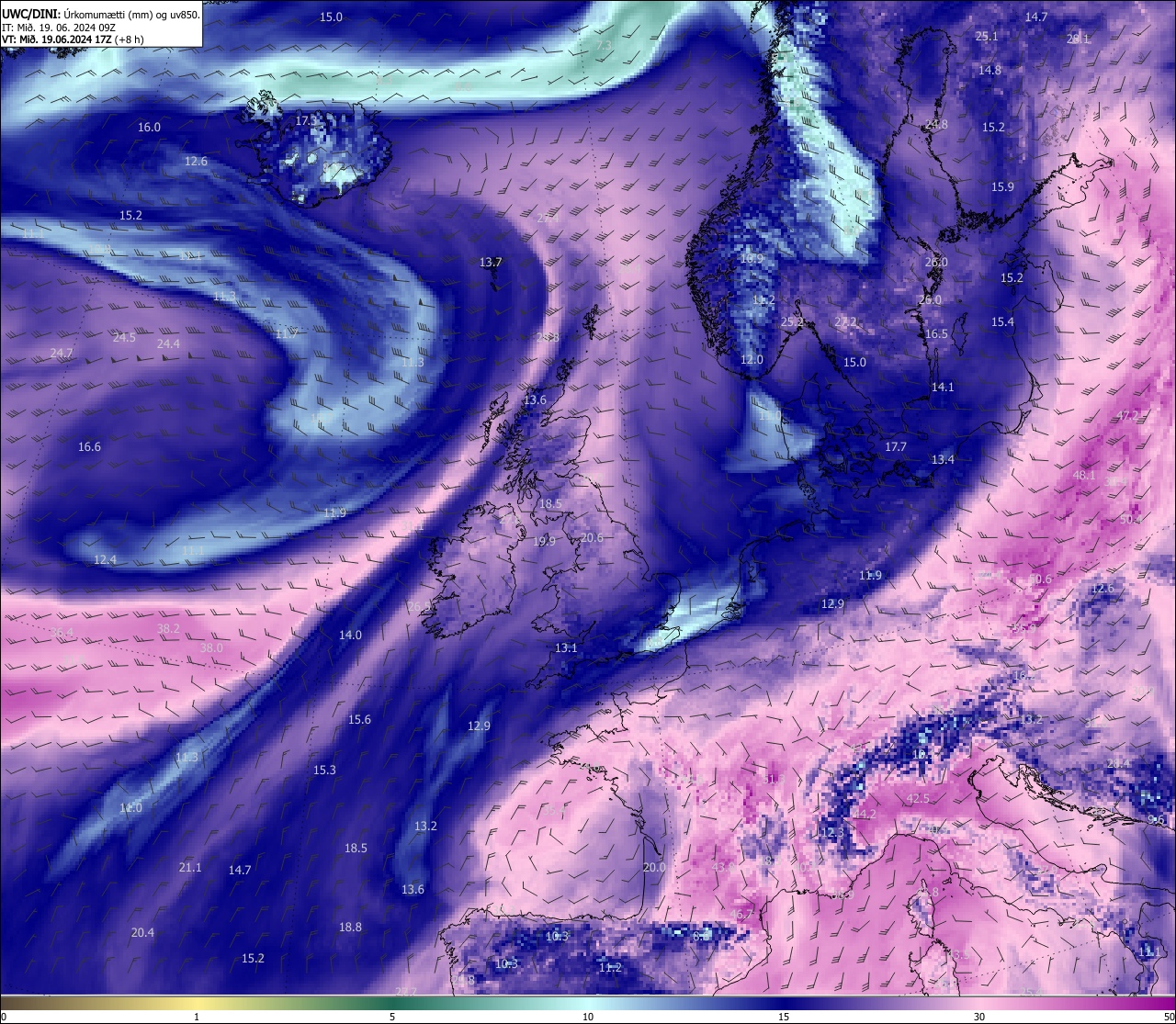Screen dimensions: 1176x1024
Task: Click the 12.4 map value
Action: pos(105,560)
